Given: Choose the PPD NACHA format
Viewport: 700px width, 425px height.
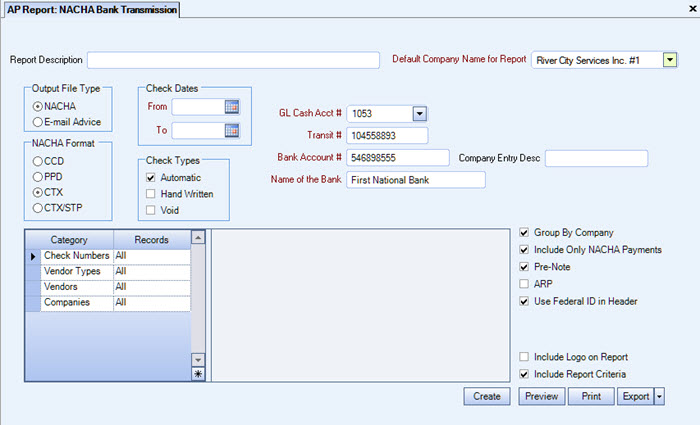Looking at the screenshot, I should click(x=38, y=175).
